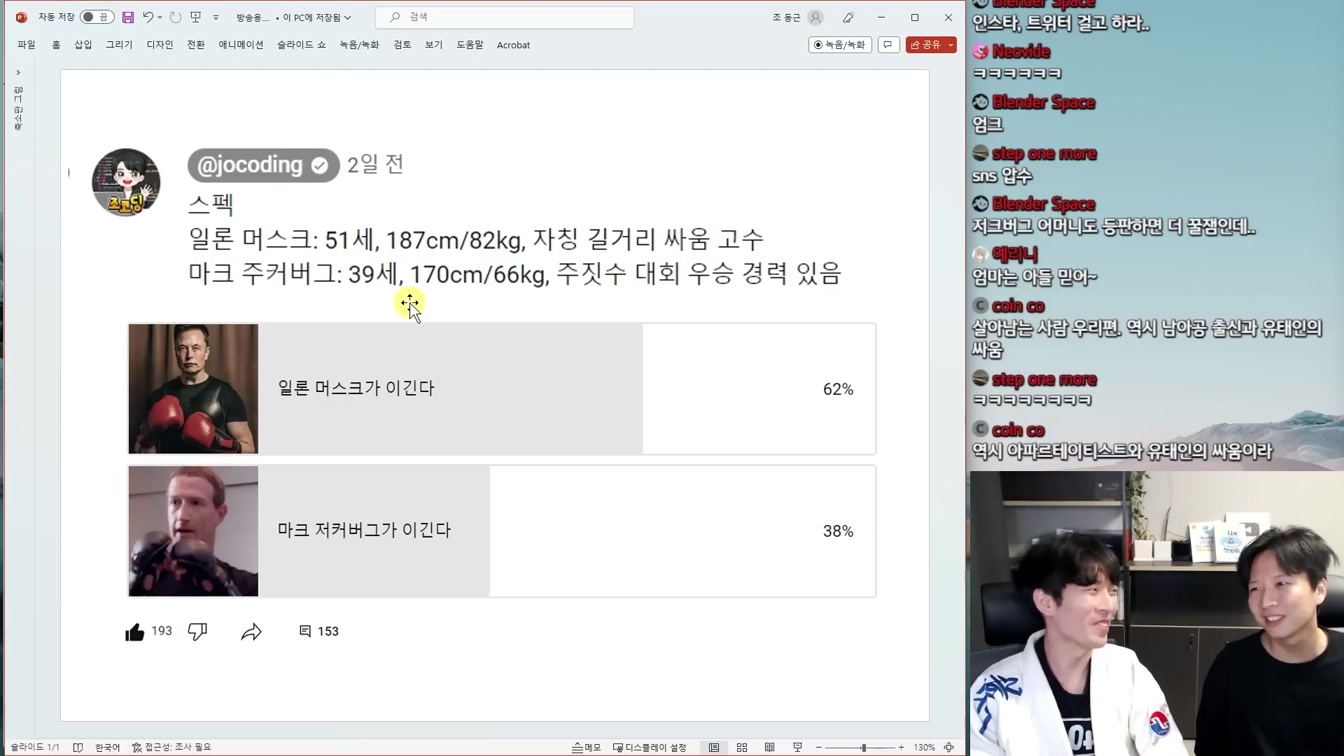
Task: Open the 검토 (Review) tab
Action: [x=402, y=45]
